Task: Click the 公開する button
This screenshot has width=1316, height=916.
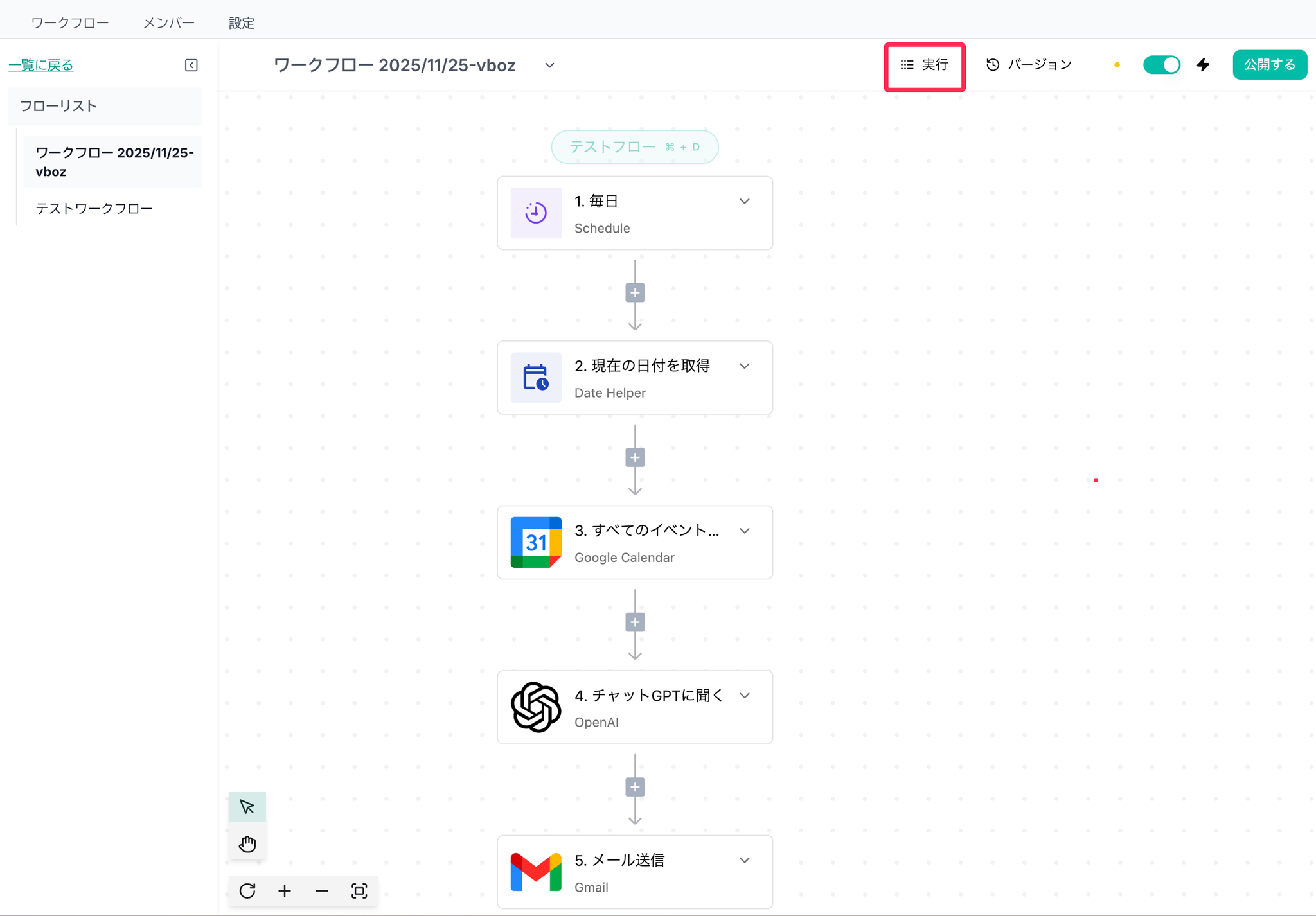Action: click(1269, 65)
